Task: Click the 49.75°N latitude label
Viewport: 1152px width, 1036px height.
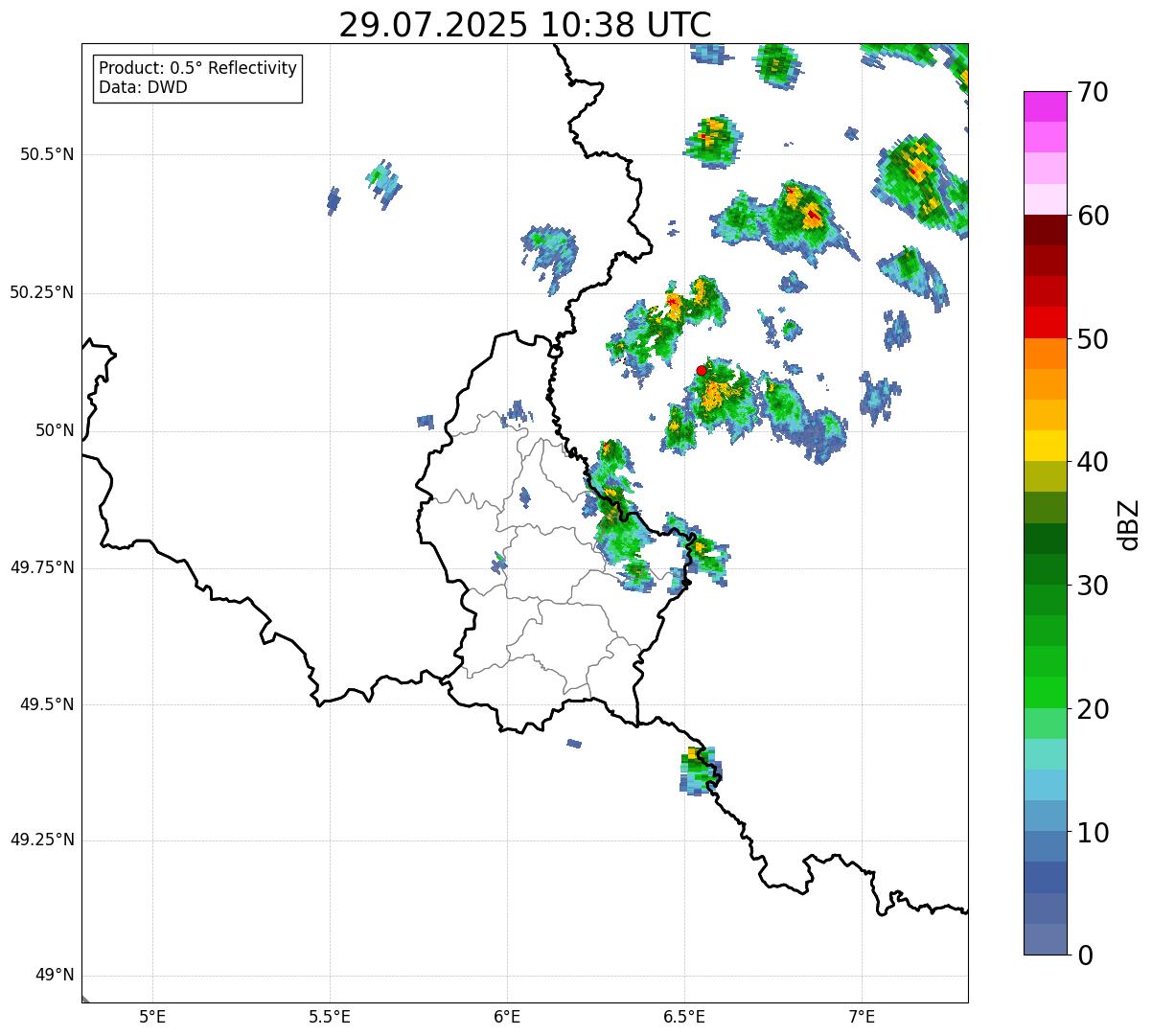Action: [42, 567]
